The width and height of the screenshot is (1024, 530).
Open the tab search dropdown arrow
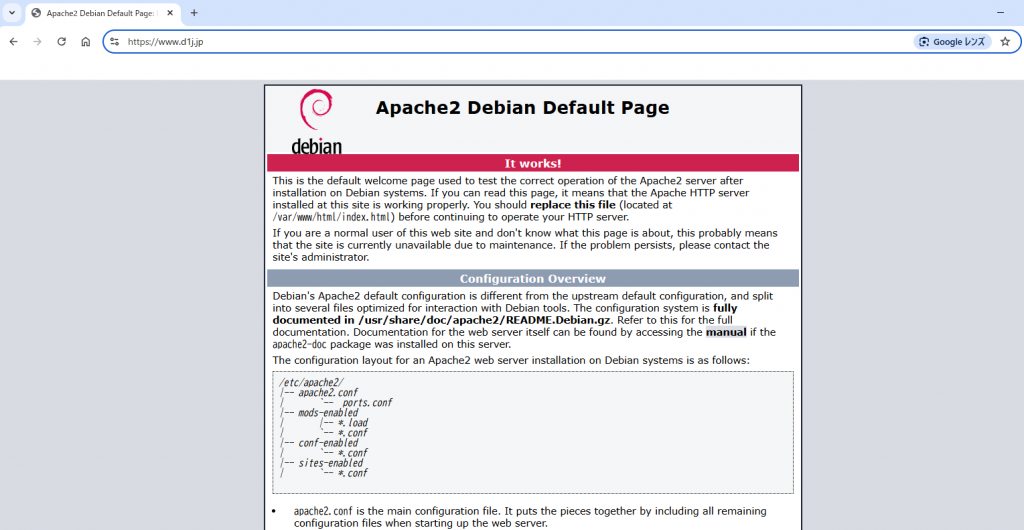point(12,12)
